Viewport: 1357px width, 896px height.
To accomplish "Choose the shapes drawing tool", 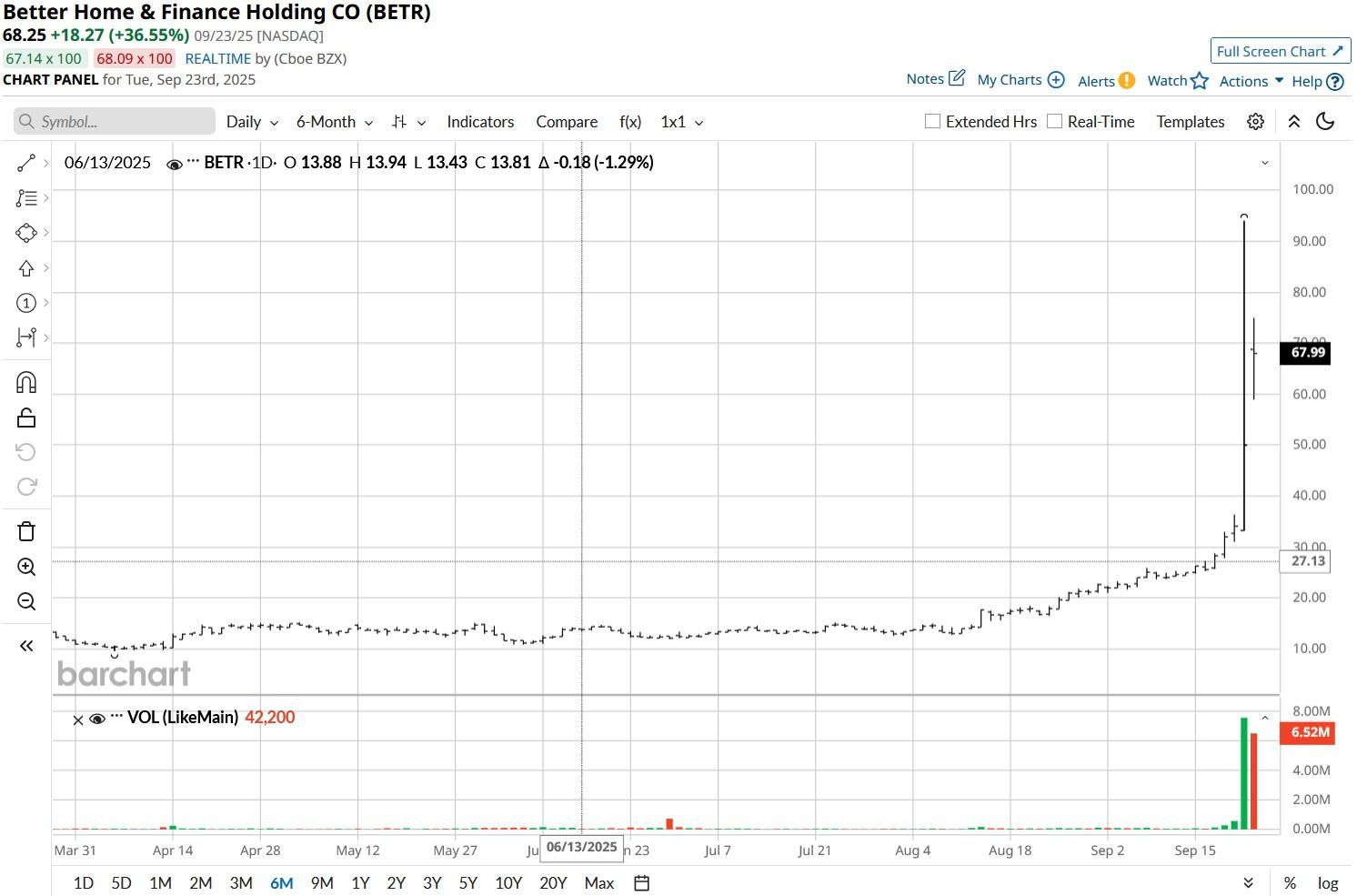I will coord(26,233).
